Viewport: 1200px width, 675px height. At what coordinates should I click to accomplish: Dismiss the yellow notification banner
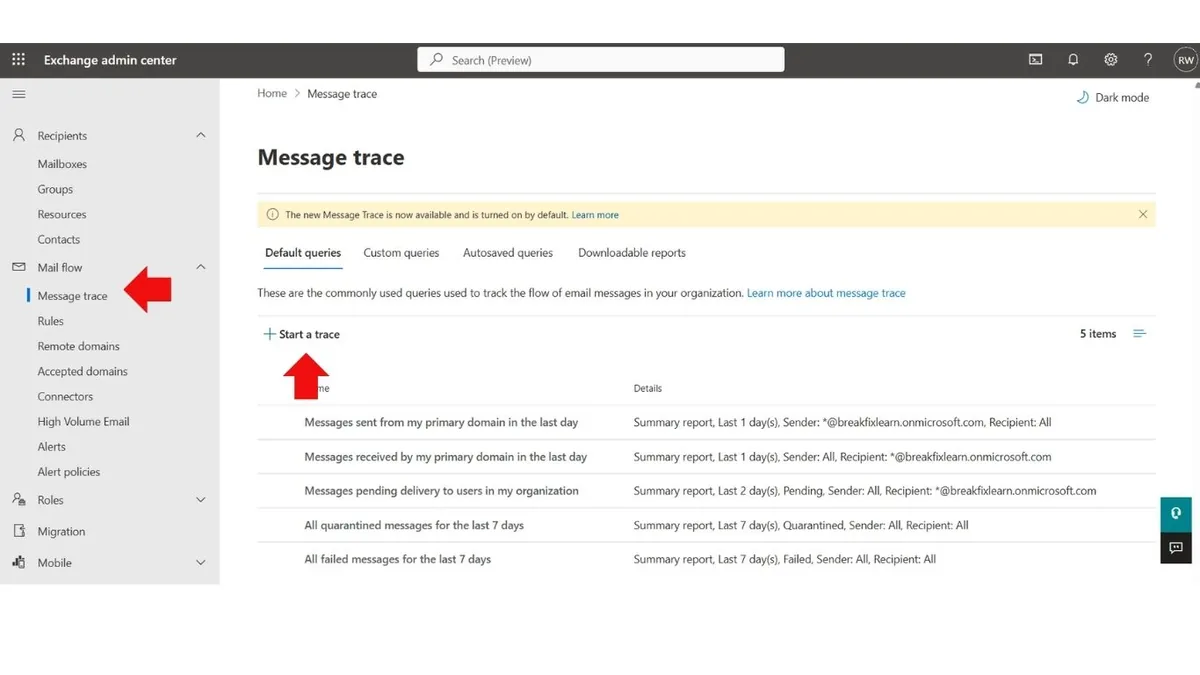tap(1143, 214)
